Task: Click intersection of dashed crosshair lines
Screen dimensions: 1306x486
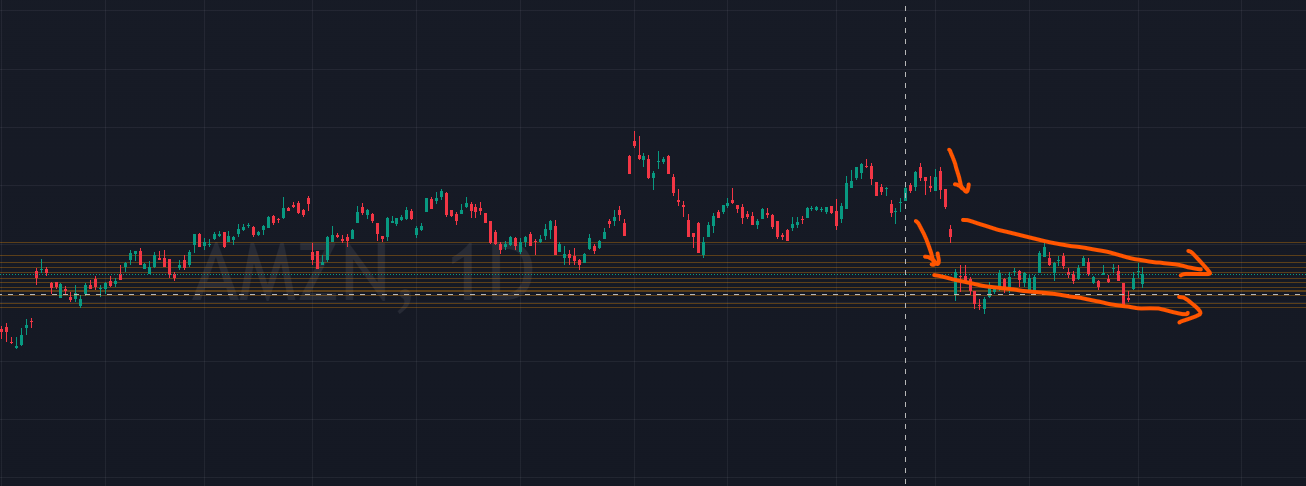Action: [906, 294]
